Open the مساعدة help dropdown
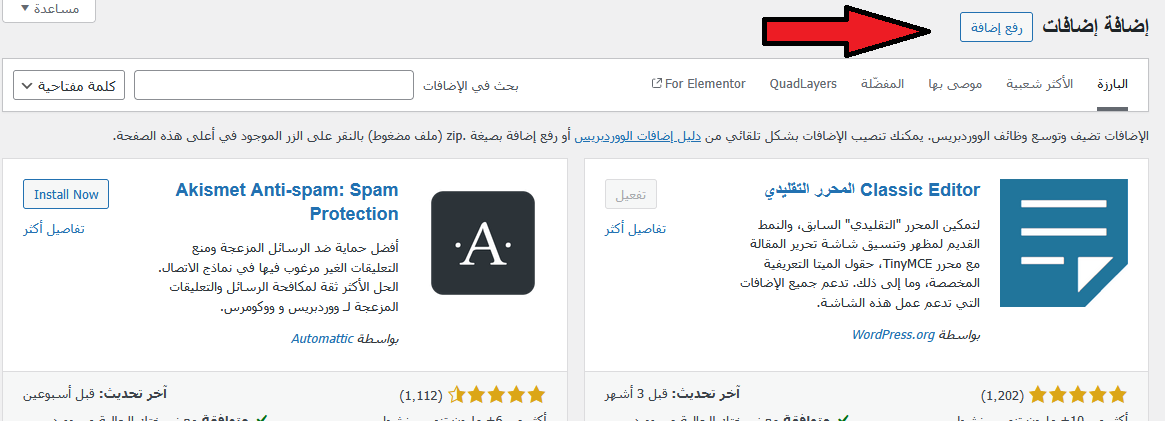This screenshot has width=1165, height=421. tap(48, 10)
